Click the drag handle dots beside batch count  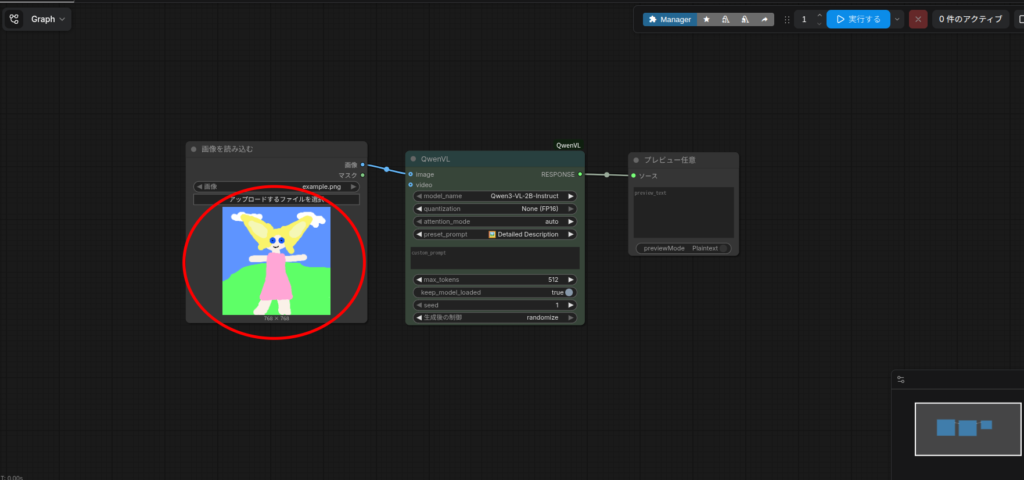(x=787, y=19)
